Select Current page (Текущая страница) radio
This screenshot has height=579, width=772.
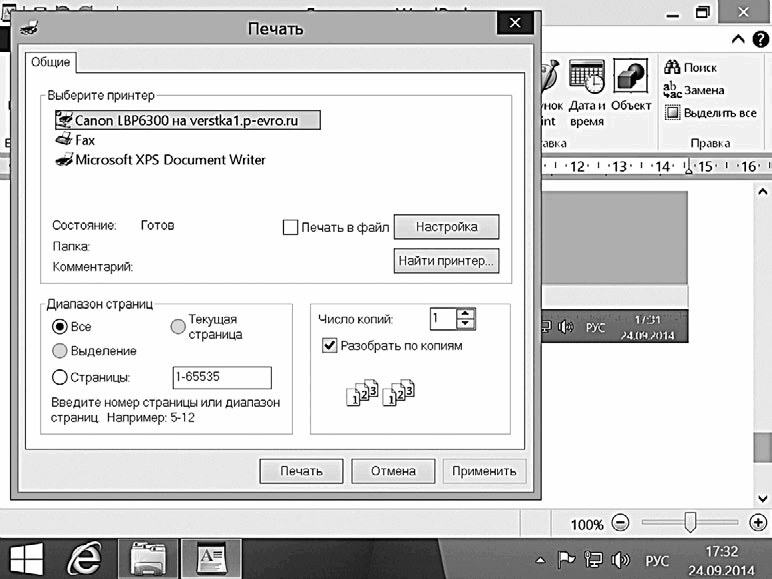[x=178, y=326]
